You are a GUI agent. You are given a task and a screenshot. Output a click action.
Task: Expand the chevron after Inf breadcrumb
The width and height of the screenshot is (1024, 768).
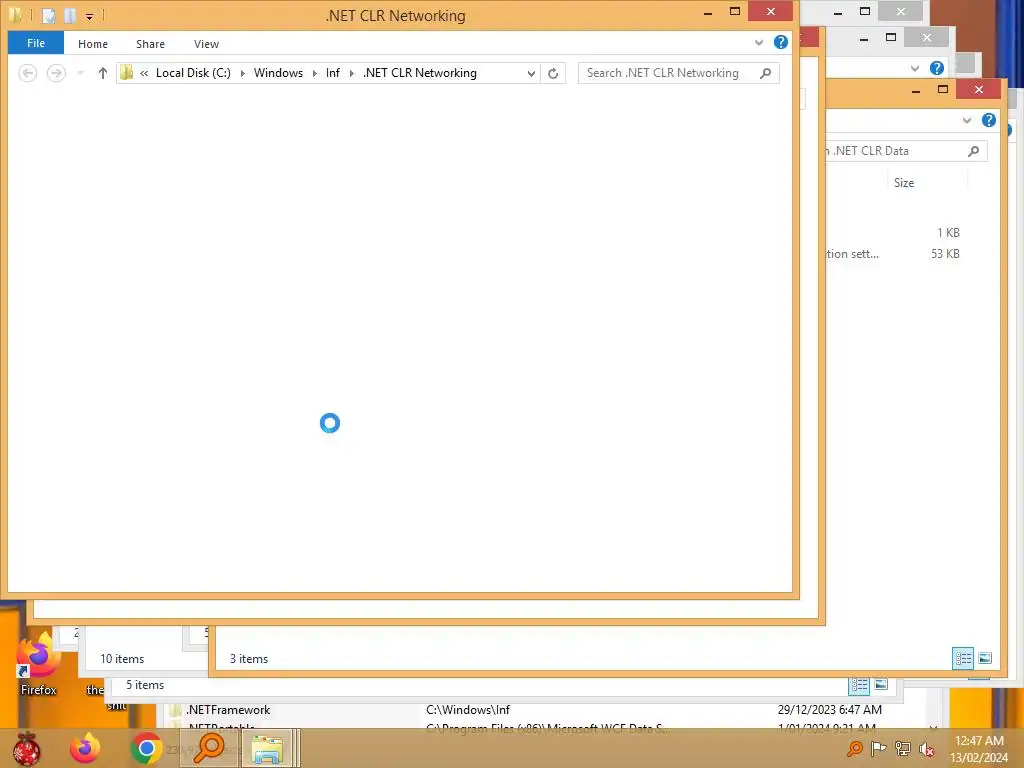[x=351, y=73]
